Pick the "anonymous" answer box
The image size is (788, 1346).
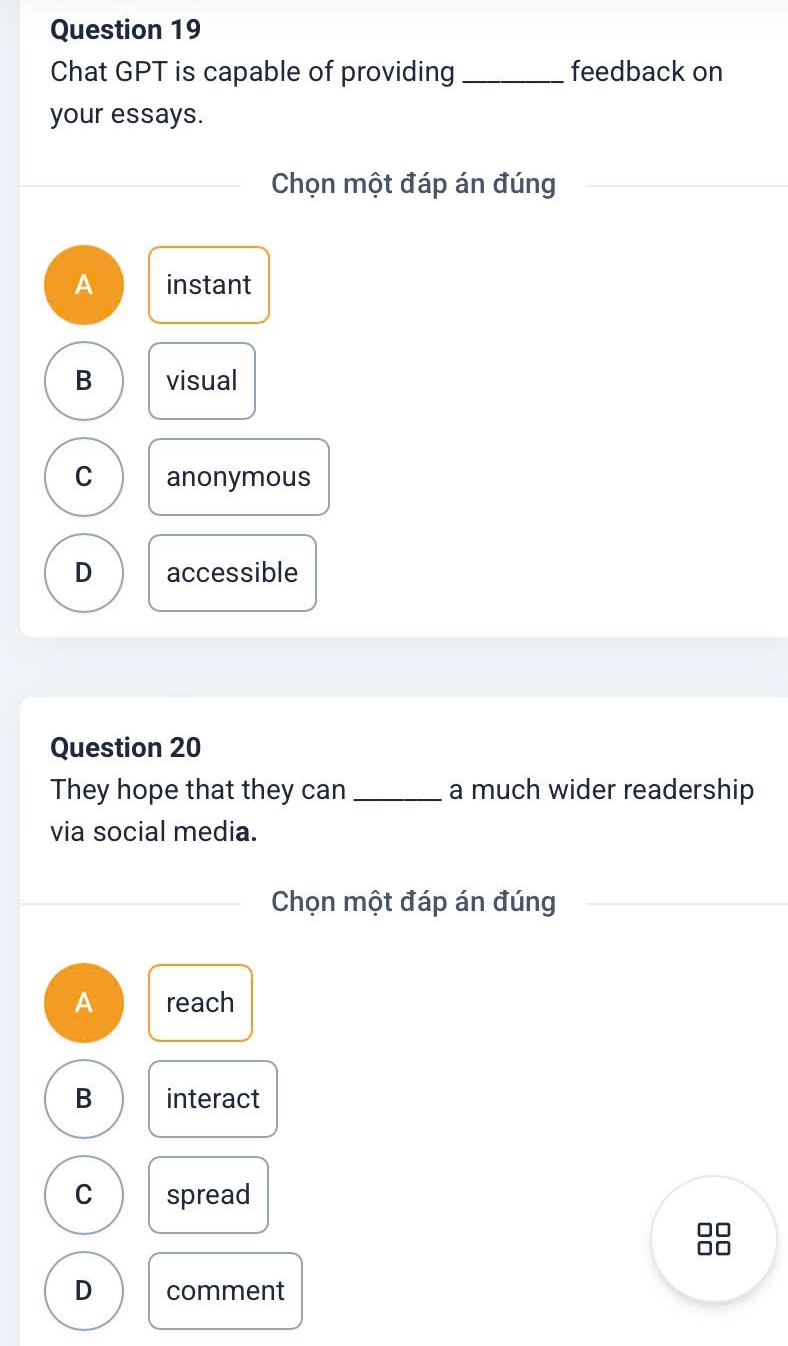[x=239, y=477]
